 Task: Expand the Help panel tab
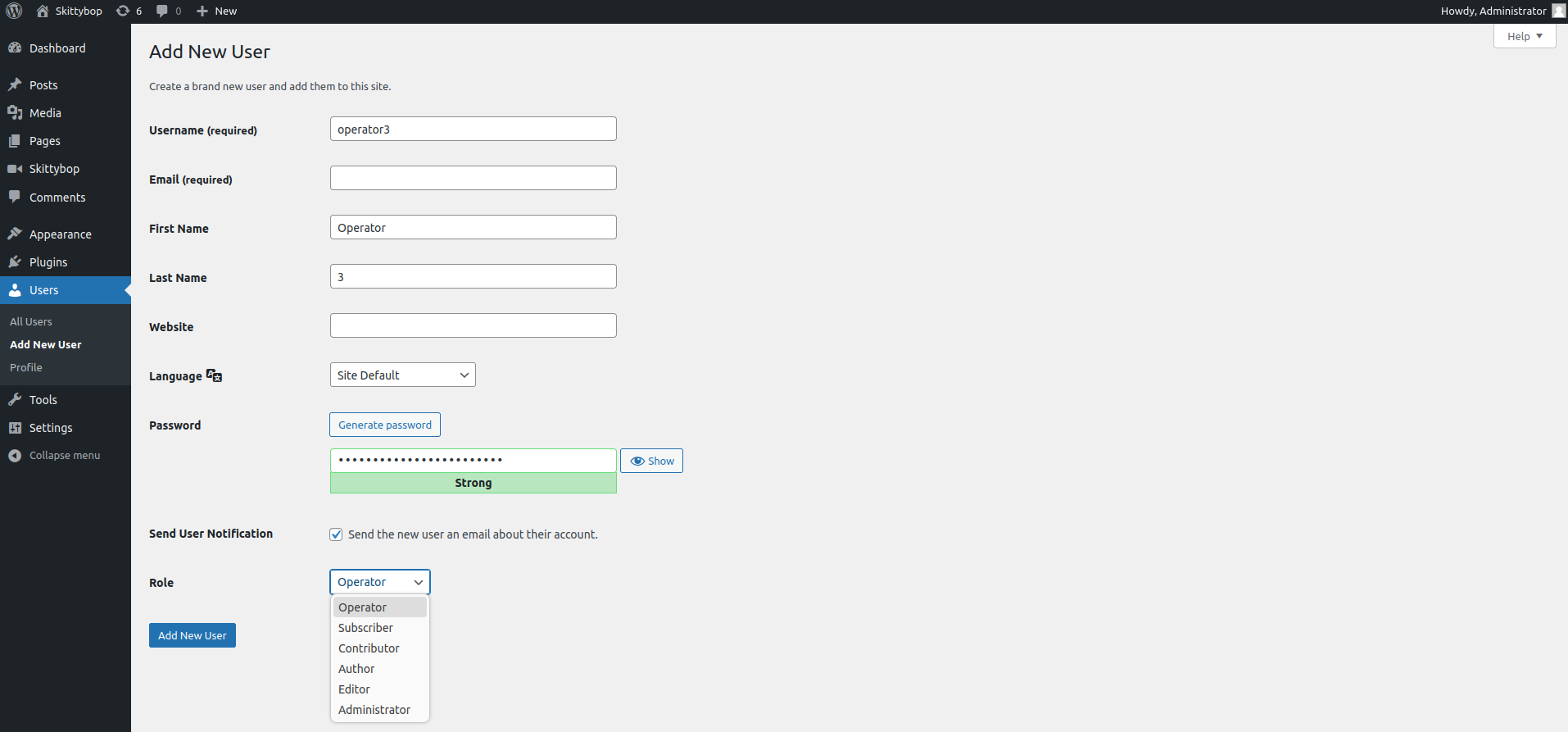(1524, 36)
